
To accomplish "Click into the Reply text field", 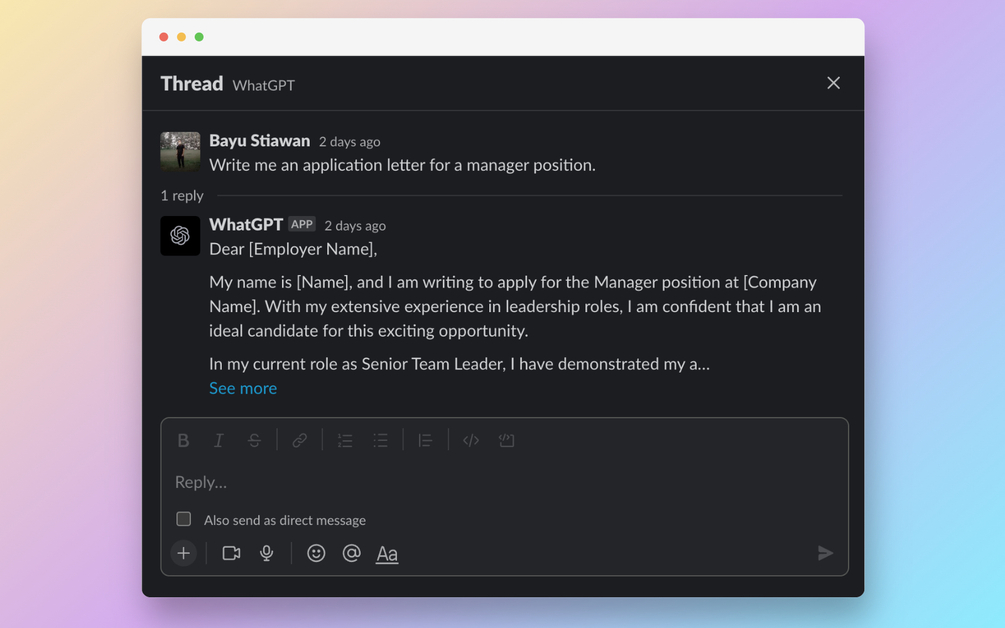I will [x=504, y=482].
